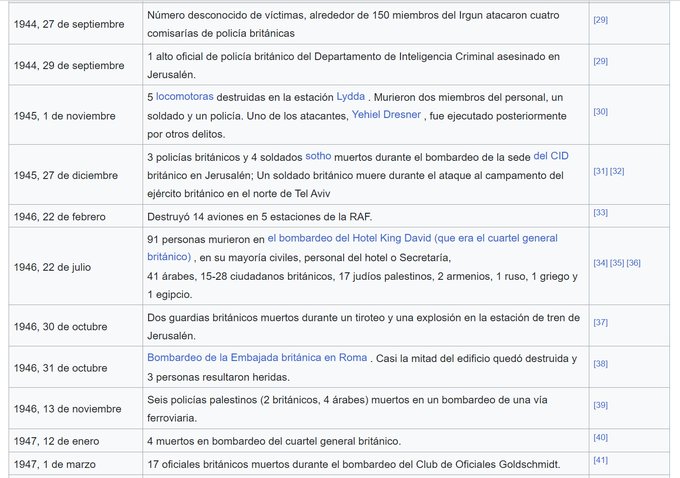
Task: Click the text '41 árabes, 15-28 ciudadanos británicos'
Action: pyautogui.click(x=241, y=276)
